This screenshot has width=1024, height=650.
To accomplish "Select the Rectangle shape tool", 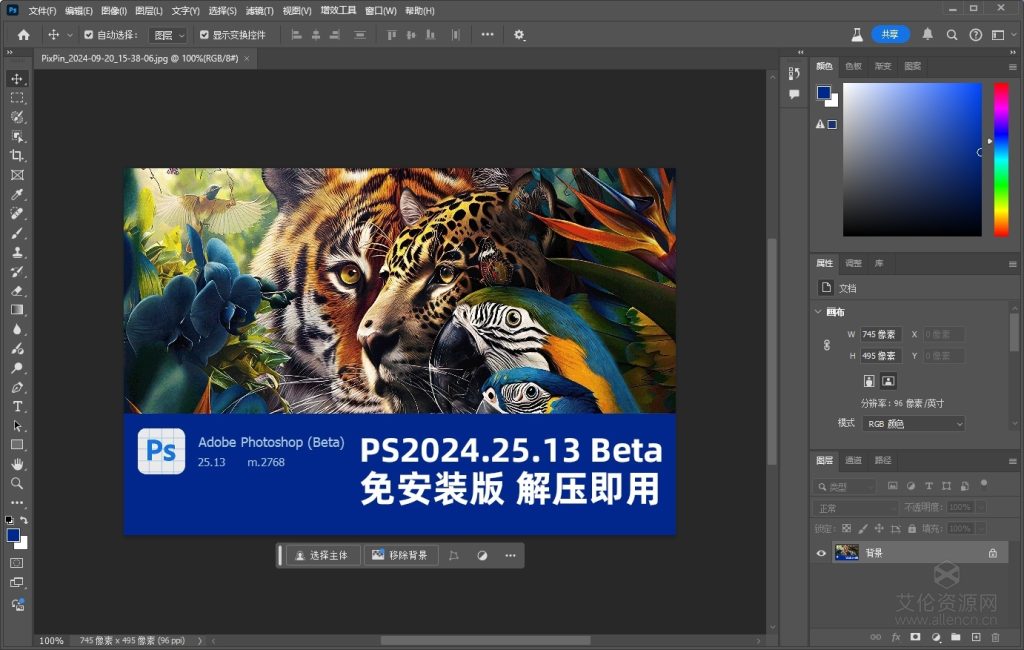I will [17, 445].
